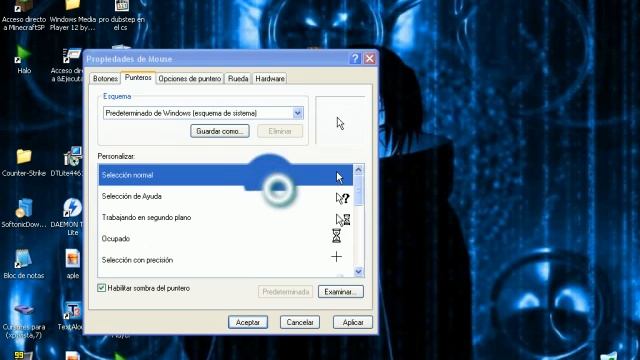Click the title bar help question button
Screen dimensions: 640x360
click(x=355, y=59)
